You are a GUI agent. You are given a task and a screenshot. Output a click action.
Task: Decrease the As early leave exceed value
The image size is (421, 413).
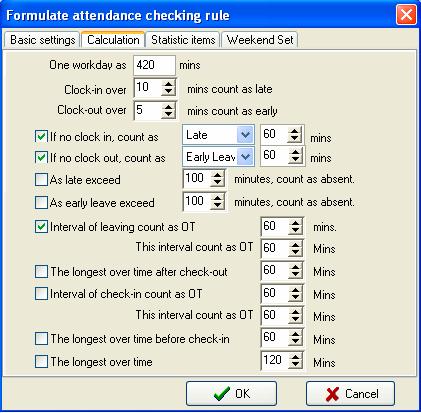click(x=217, y=205)
